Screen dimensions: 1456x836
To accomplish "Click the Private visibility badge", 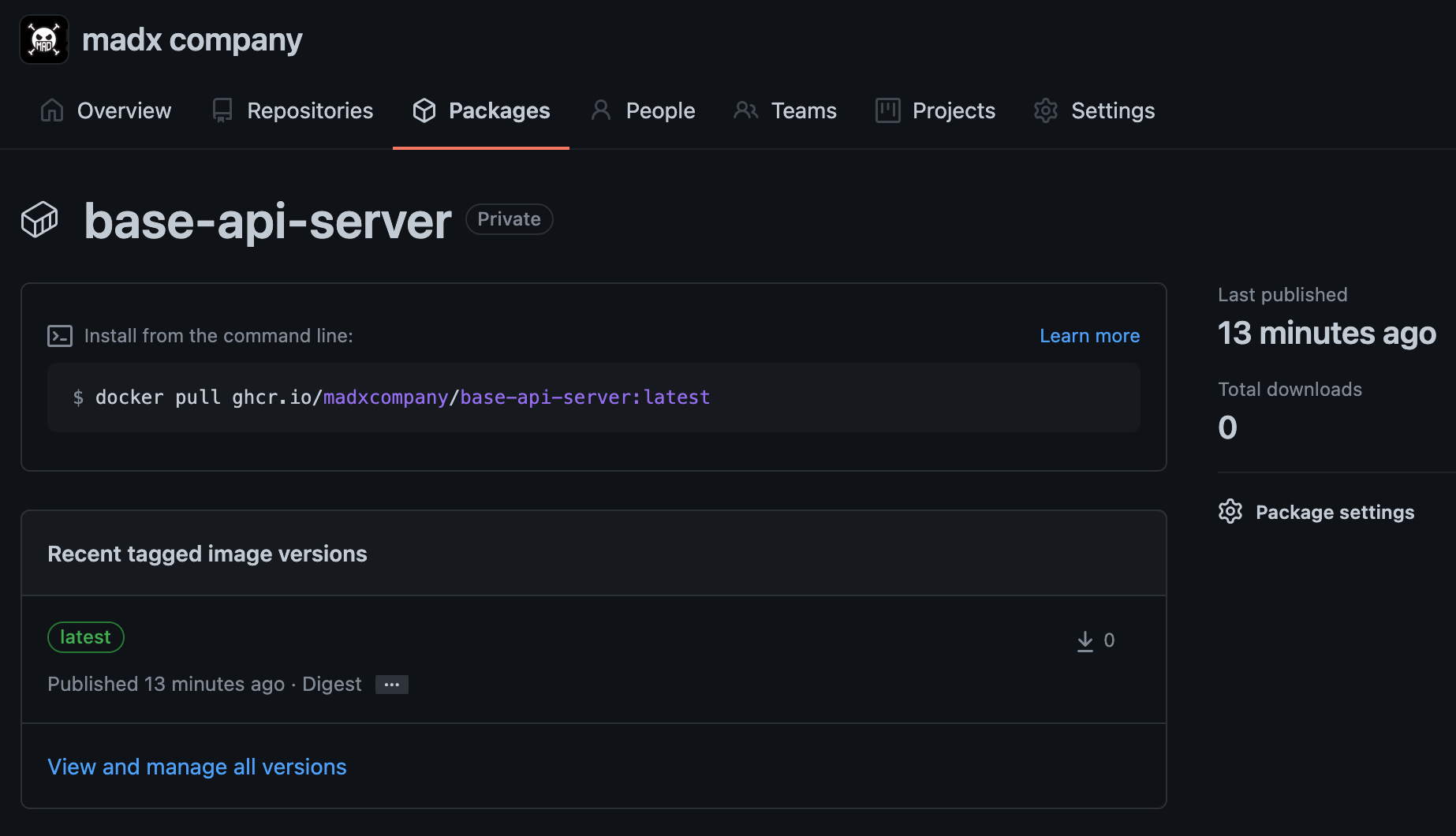I will click(x=510, y=219).
